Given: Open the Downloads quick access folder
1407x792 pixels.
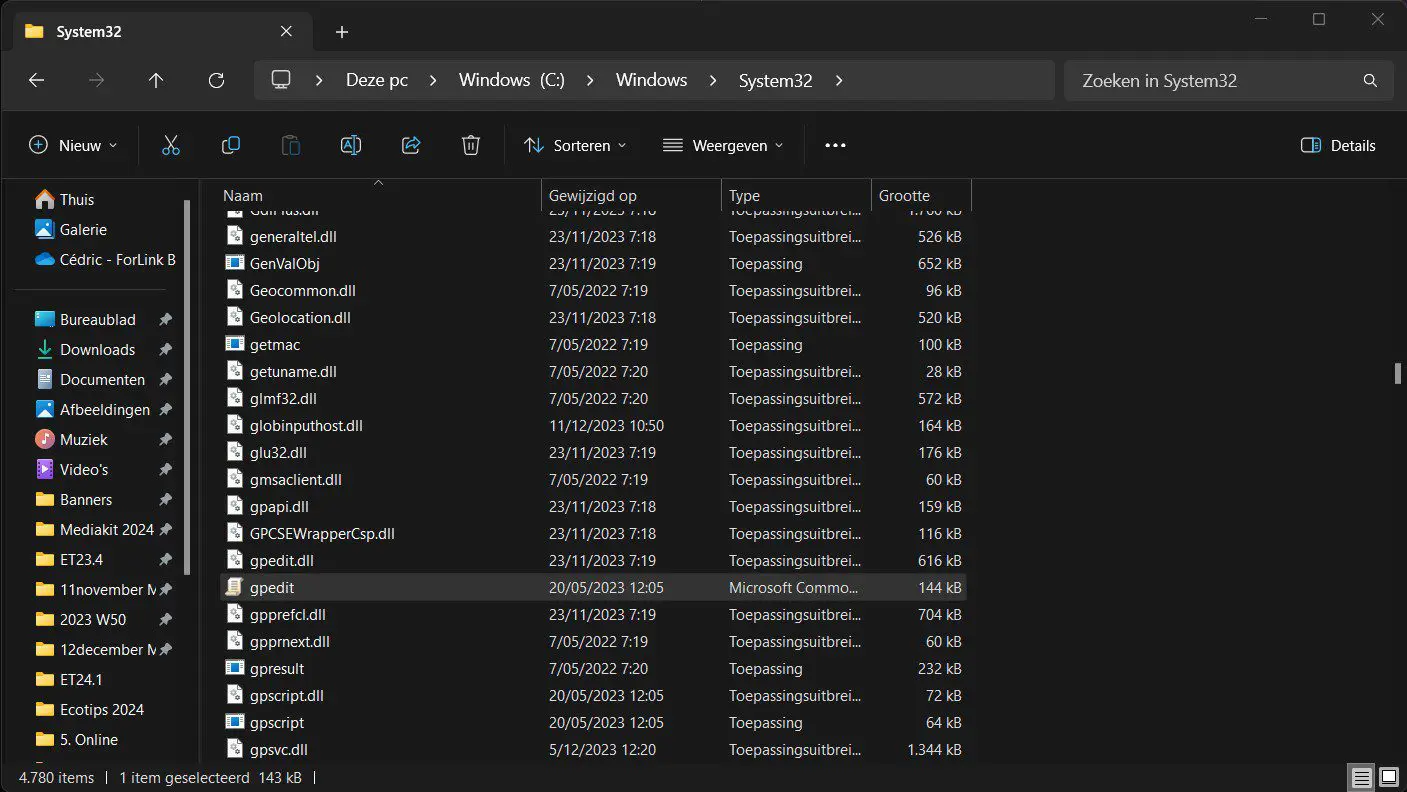Looking at the screenshot, I should coord(97,350).
